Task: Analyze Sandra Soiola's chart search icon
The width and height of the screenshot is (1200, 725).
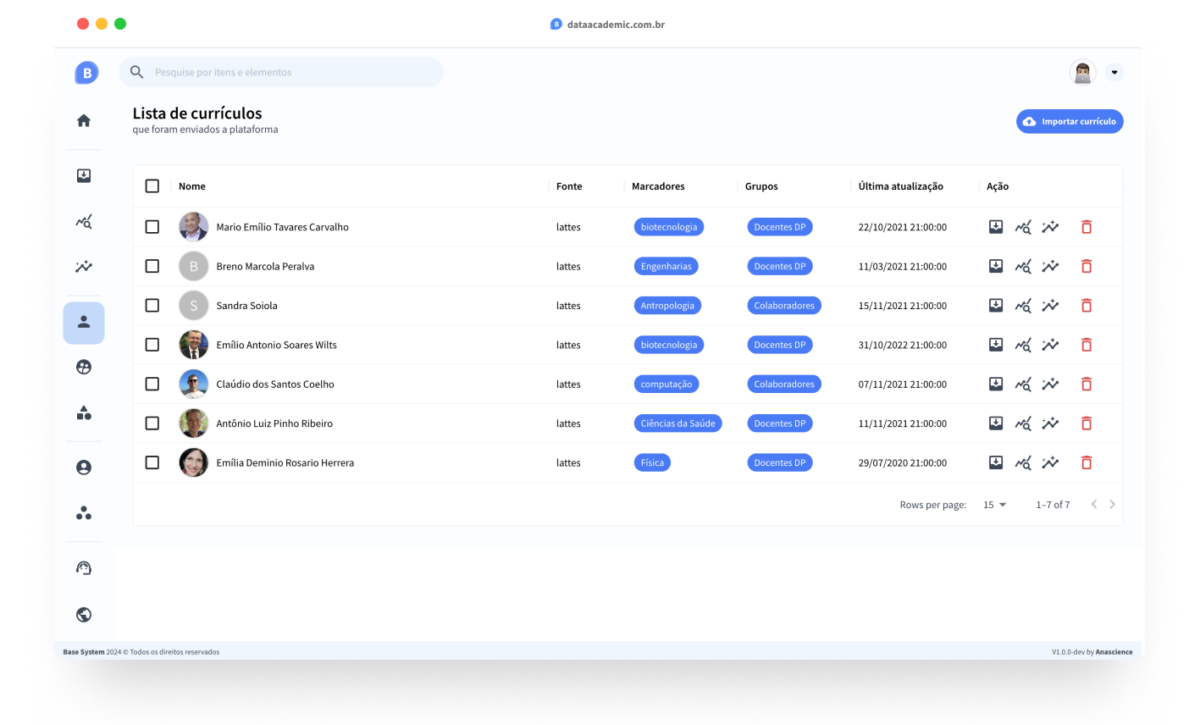Action: point(1023,305)
